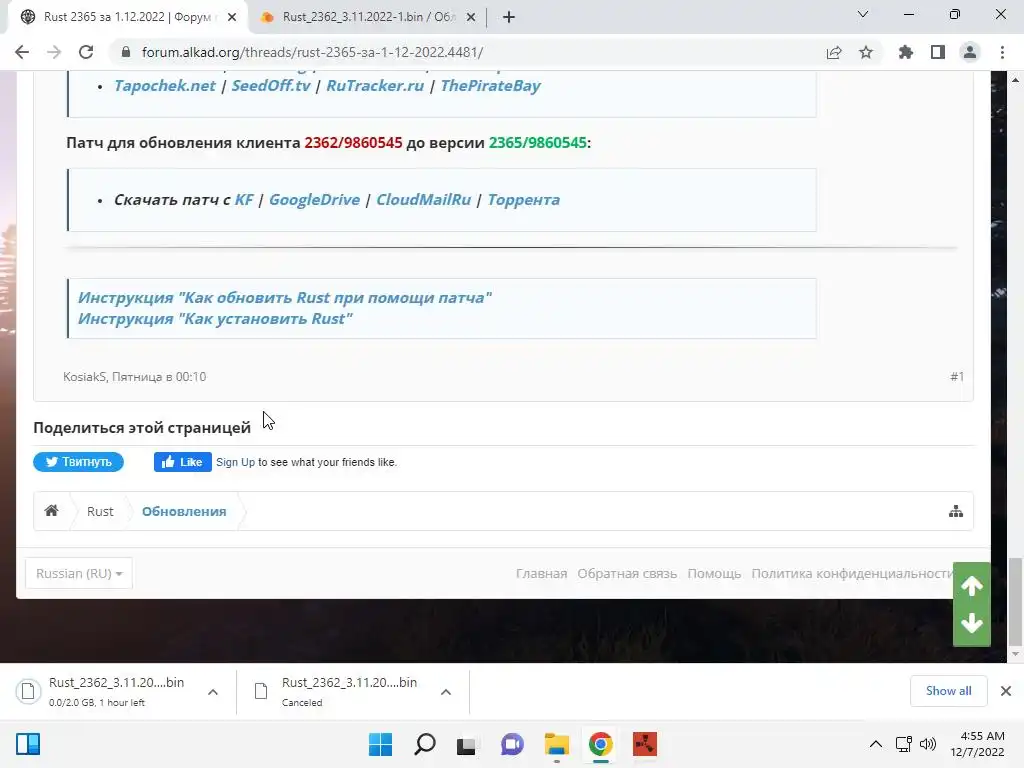Switch to the Rust_2362_3.11.2022-1.bin tab
Viewport: 1024px width, 768px height.
point(368,17)
